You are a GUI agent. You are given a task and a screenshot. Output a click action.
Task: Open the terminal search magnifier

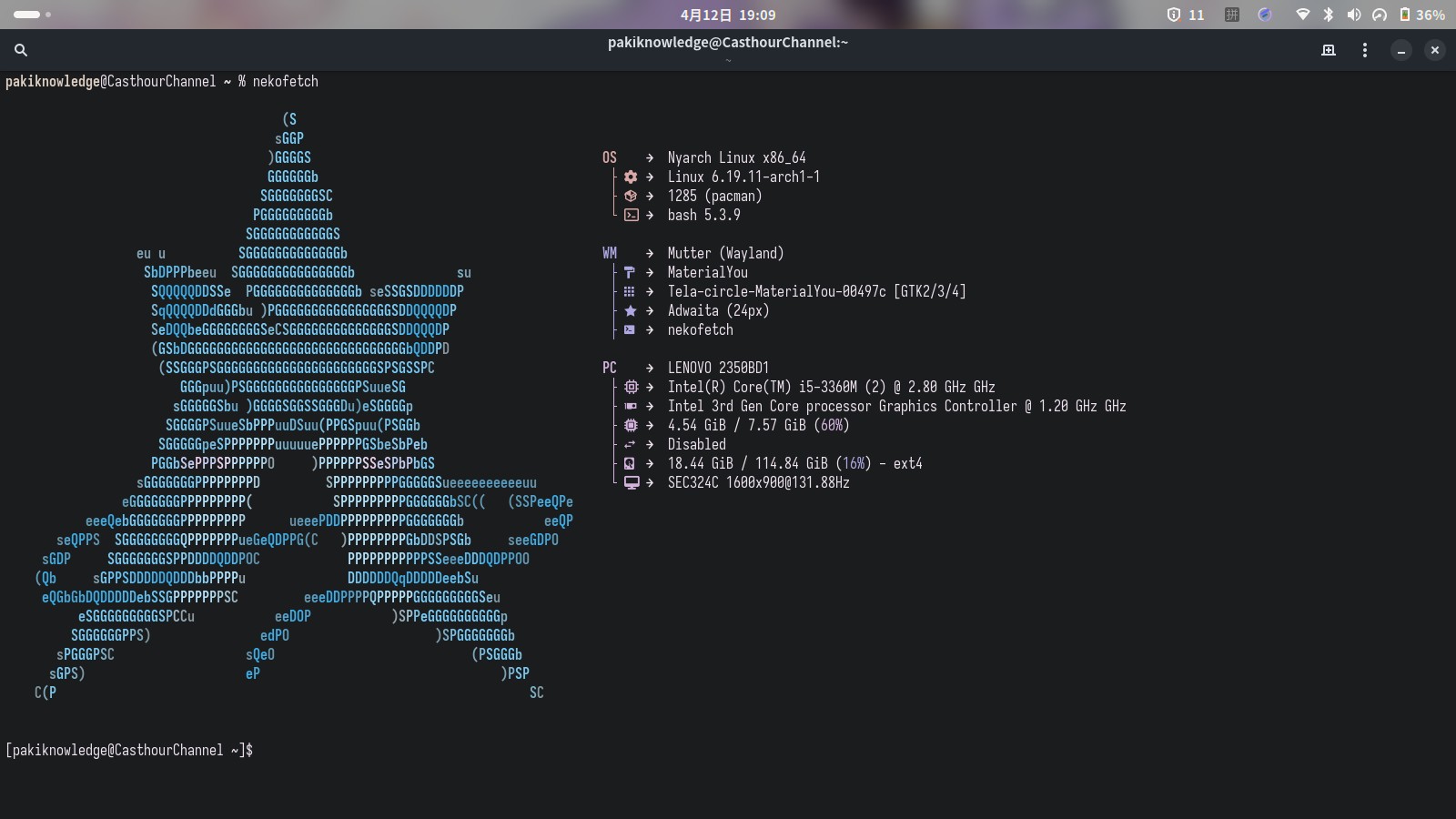[21, 50]
